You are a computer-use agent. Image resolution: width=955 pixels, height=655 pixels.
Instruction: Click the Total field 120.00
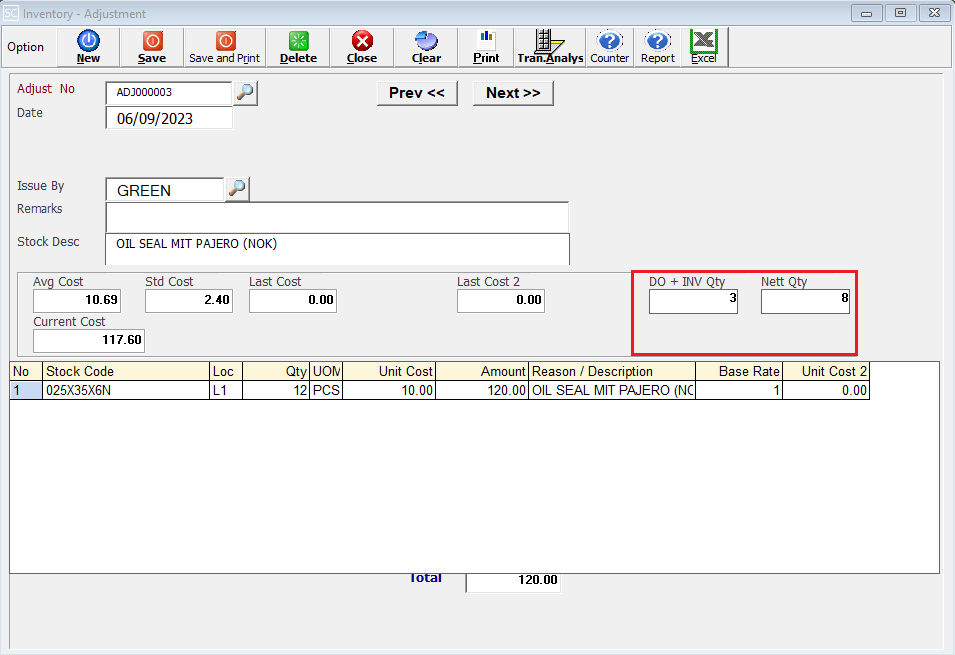tap(513, 580)
